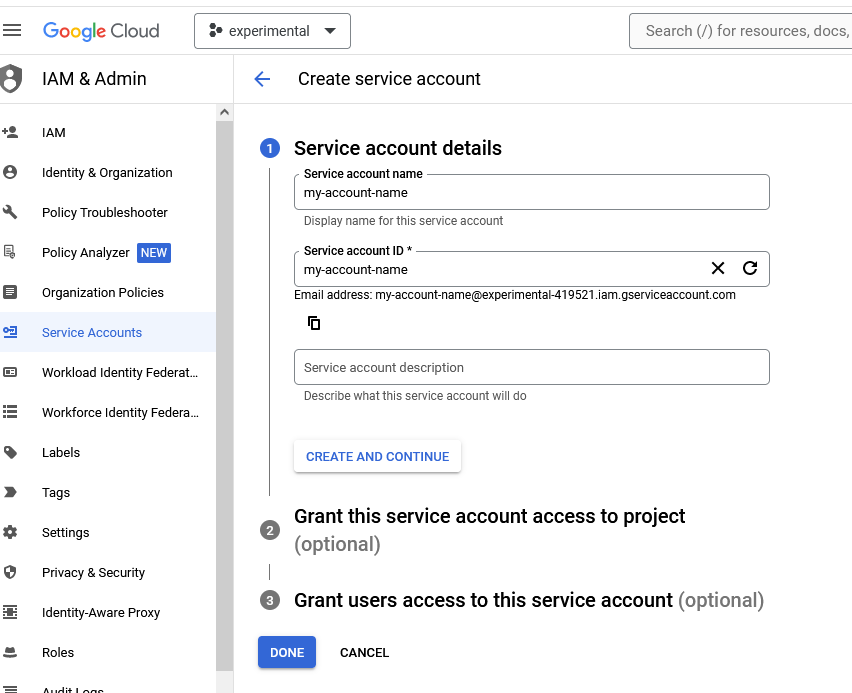Click the Service account description field
This screenshot has height=693, width=852.
(531, 367)
